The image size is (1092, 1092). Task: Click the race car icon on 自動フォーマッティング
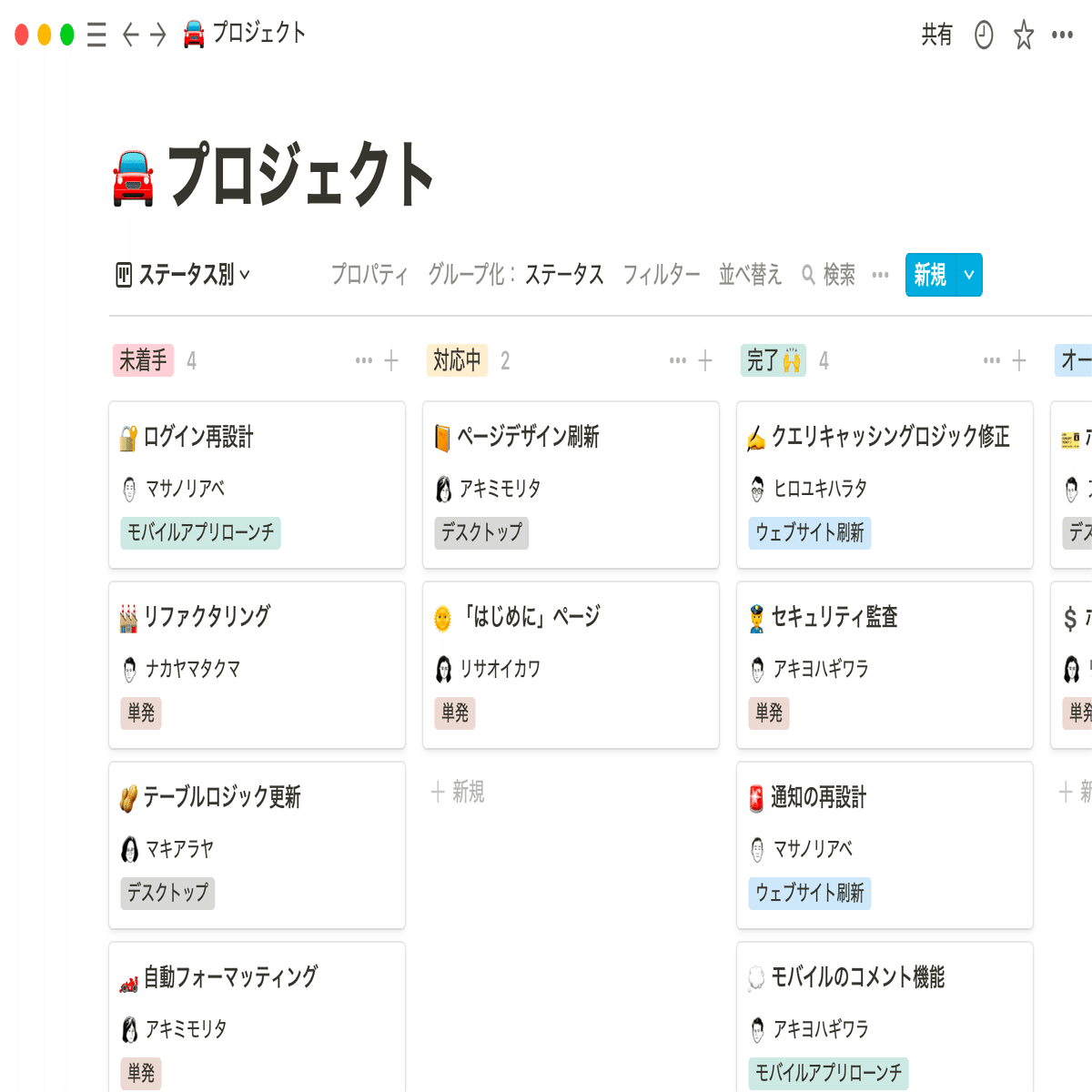point(128,983)
